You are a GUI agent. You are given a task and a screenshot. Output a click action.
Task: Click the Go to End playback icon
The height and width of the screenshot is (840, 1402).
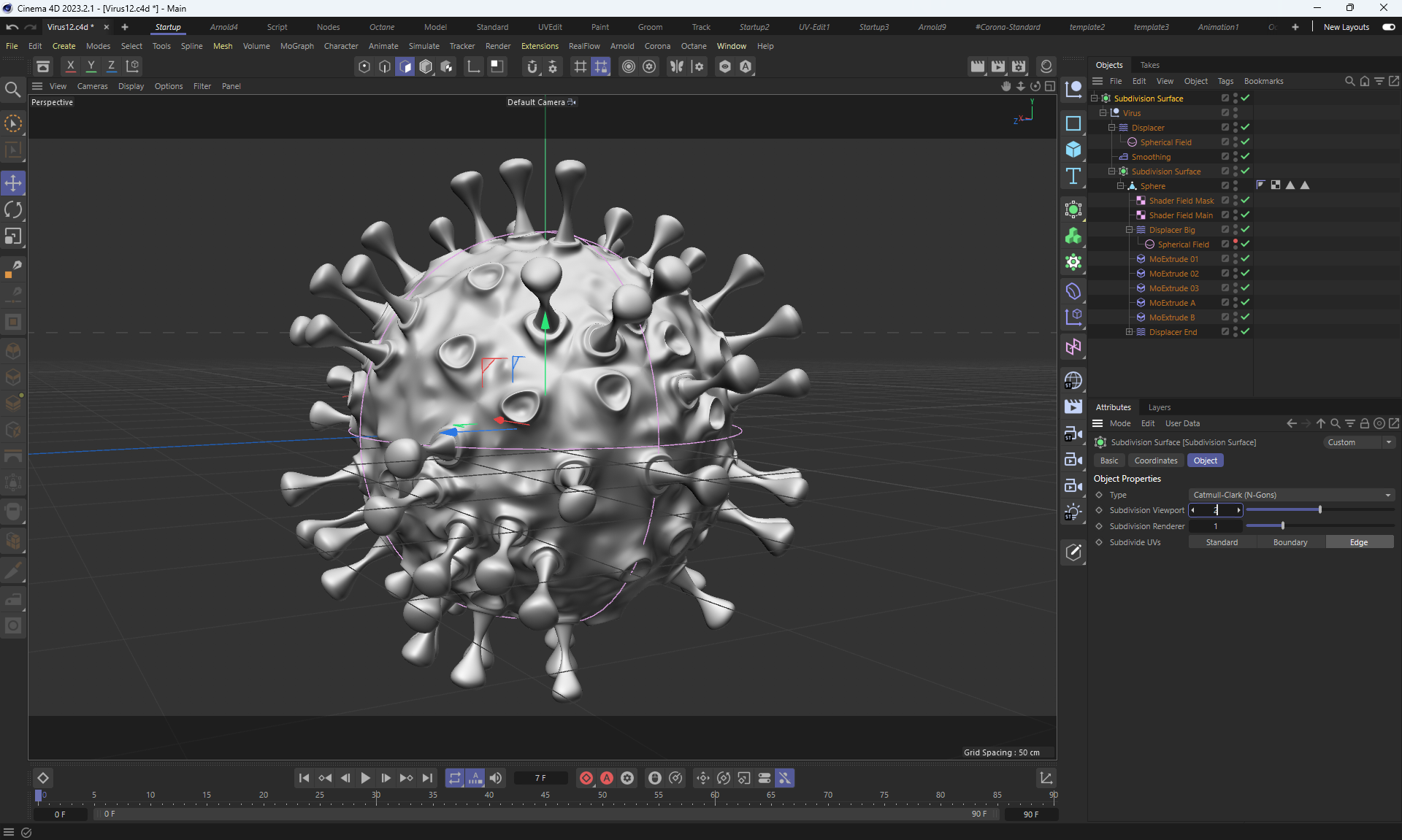click(427, 778)
